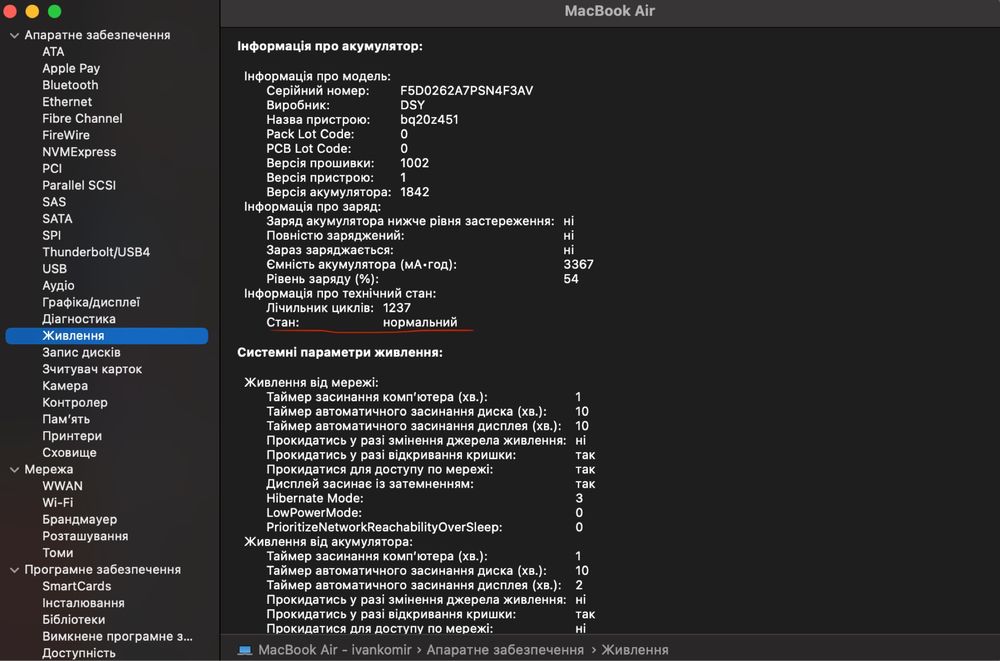
Task: Select Bluetooth in the sidebar
Action: [70, 85]
